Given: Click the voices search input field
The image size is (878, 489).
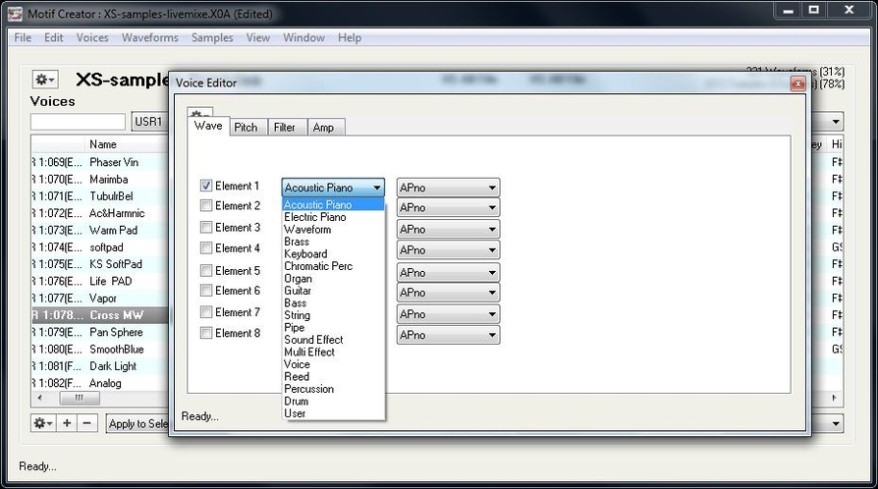Looking at the screenshot, I should tap(78, 122).
